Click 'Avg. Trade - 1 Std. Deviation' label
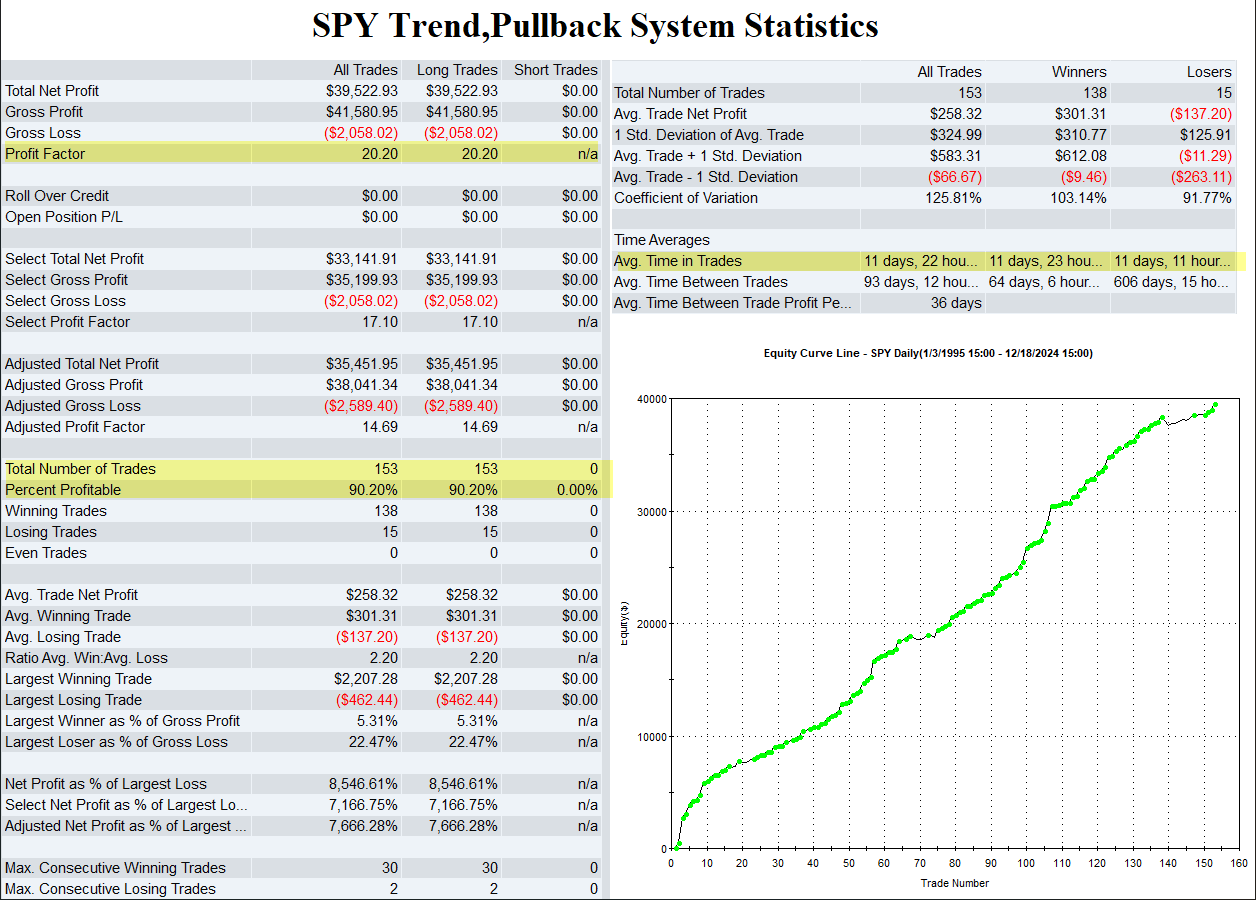The width and height of the screenshot is (1256, 900). click(706, 177)
